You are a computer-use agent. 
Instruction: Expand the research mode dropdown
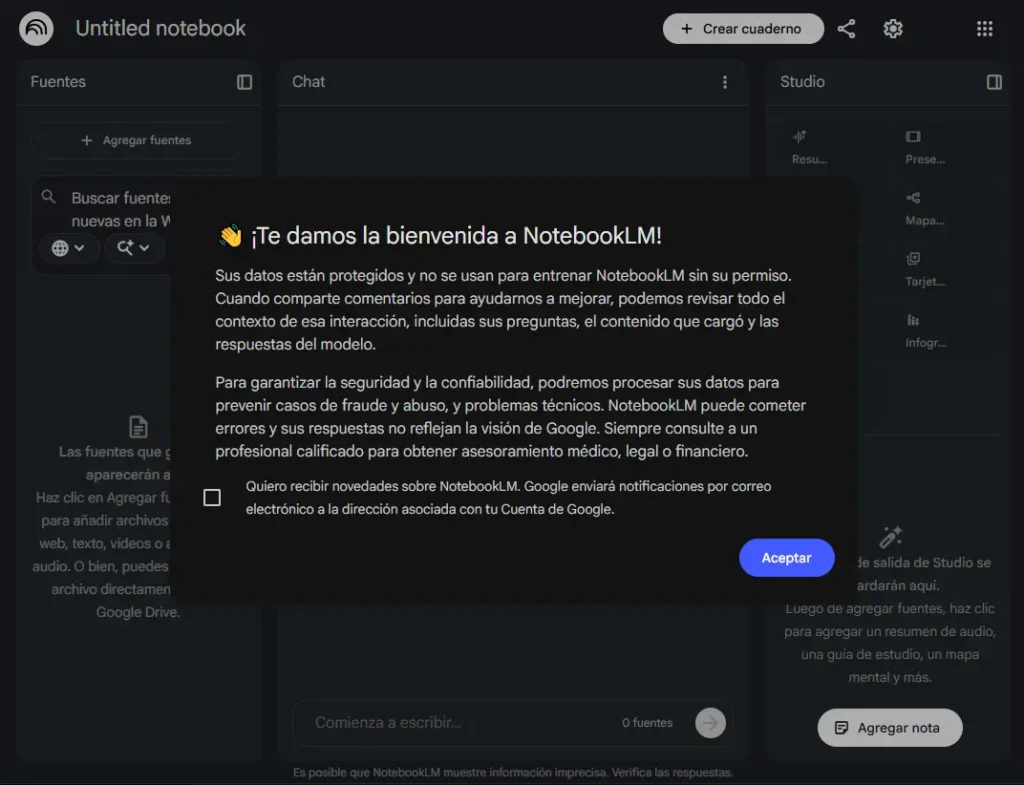pos(133,248)
